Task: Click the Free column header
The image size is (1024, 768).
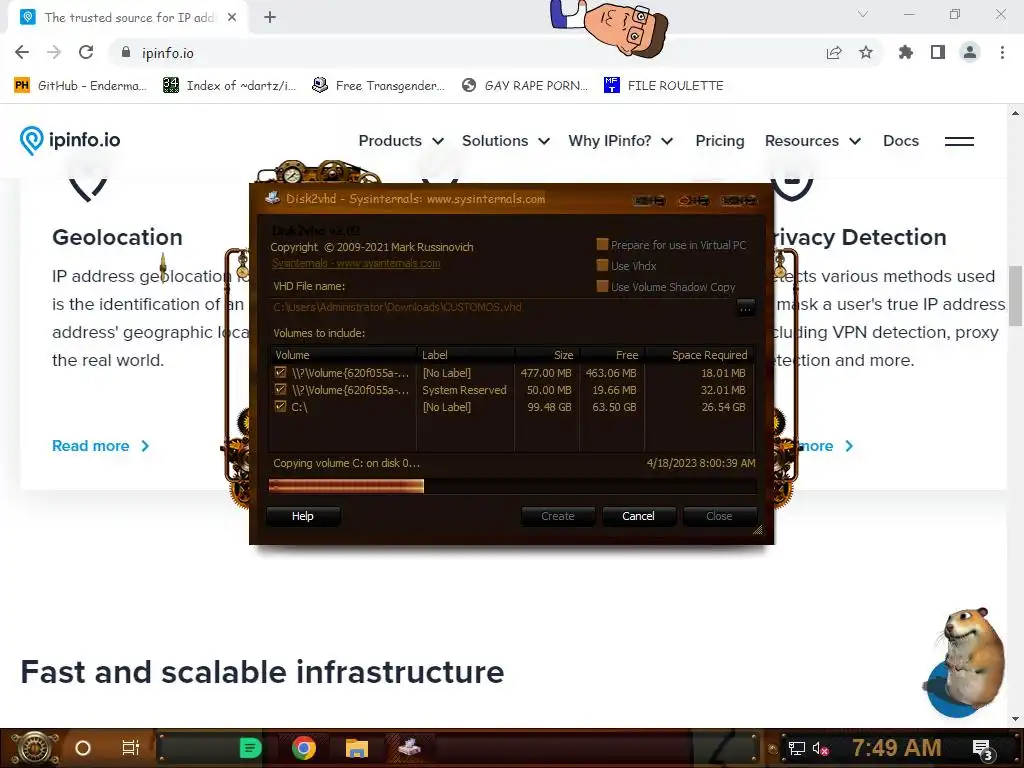Action: [612, 355]
